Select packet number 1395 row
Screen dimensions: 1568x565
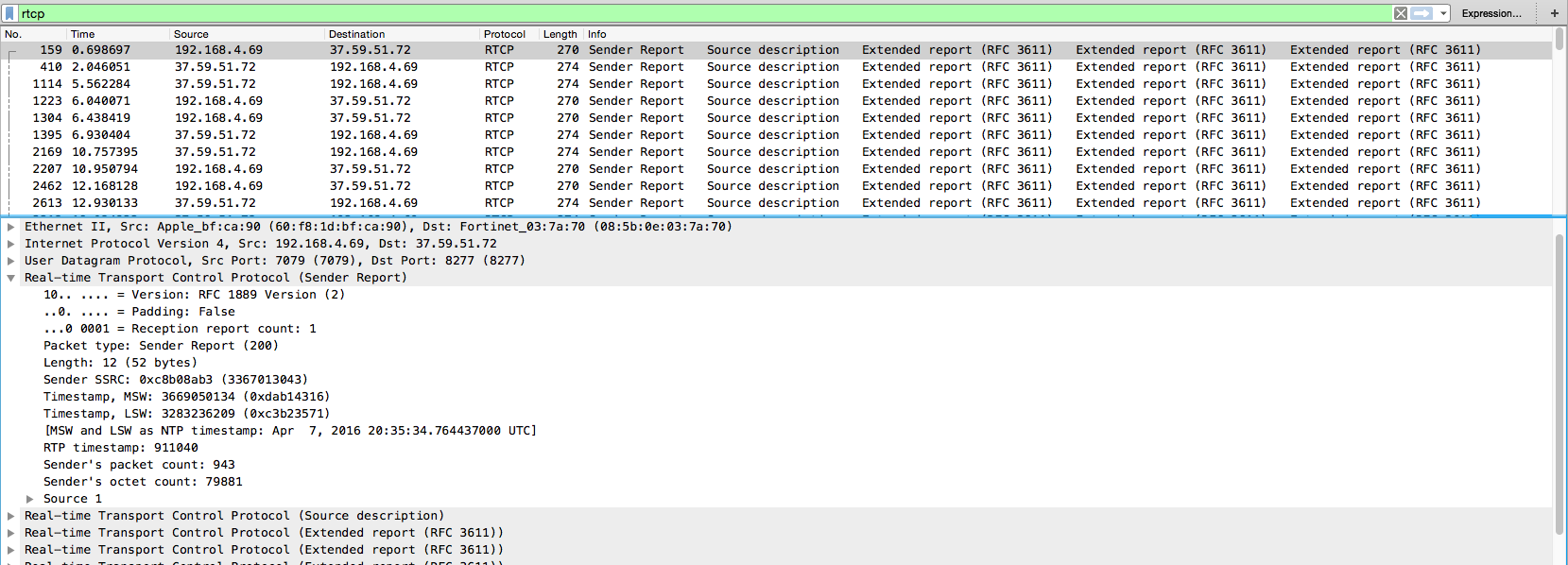click(x=776, y=135)
